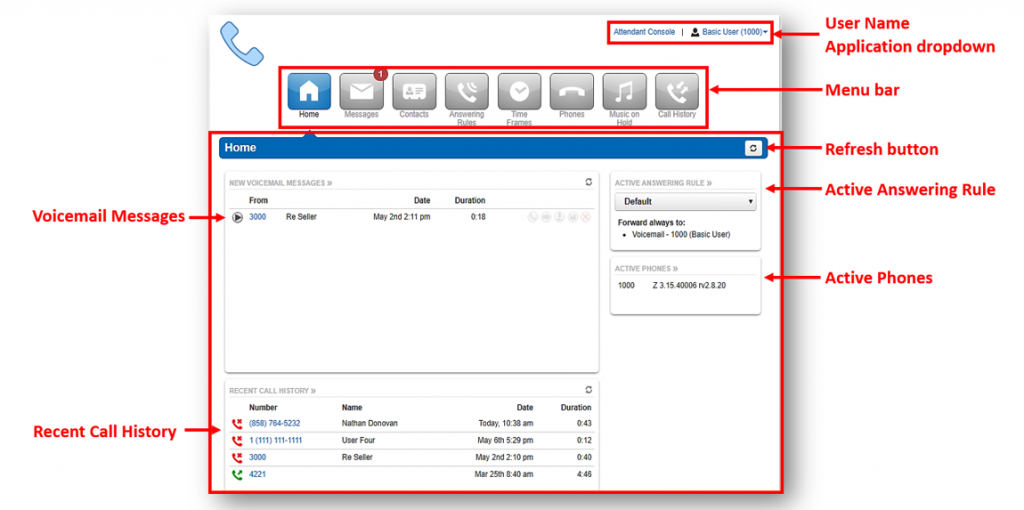The width and height of the screenshot is (1024, 510).
Task: Open the Basic User (1000) dropdown
Action: pos(729,32)
